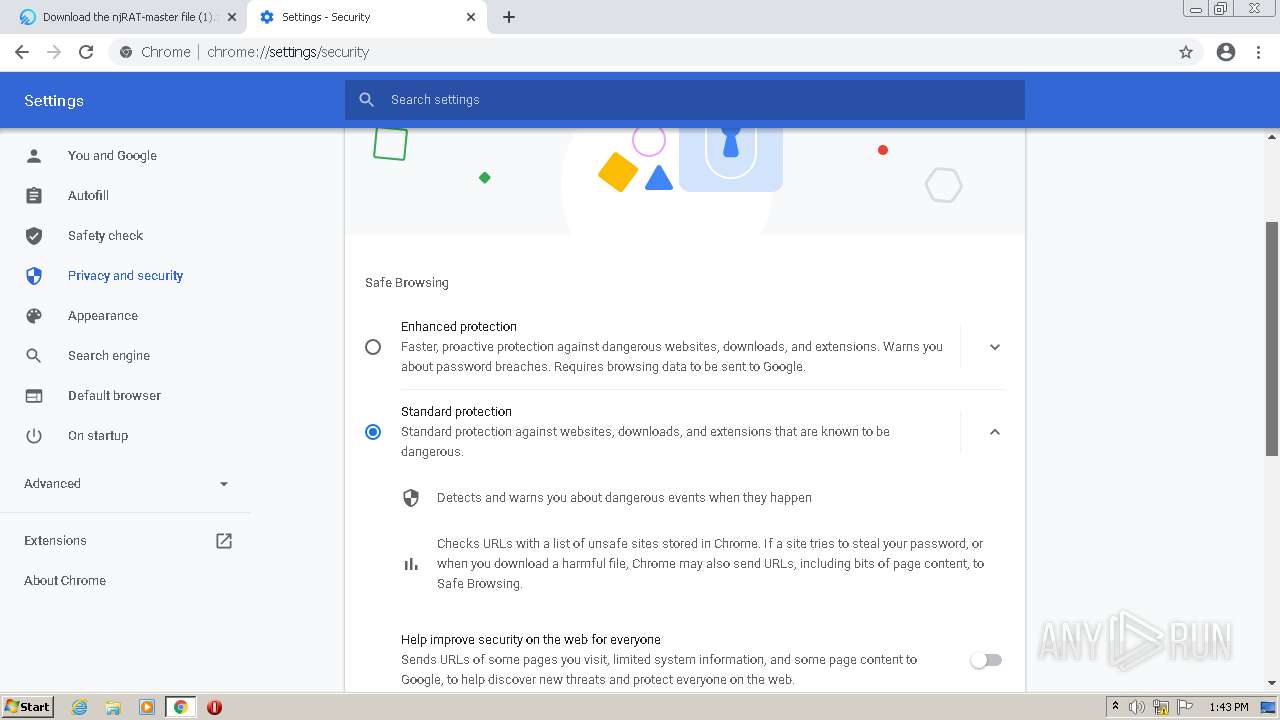Switch to the Download njRAT-master file tab
Image resolution: width=1280 pixels, height=720 pixels.
click(128, 17)
